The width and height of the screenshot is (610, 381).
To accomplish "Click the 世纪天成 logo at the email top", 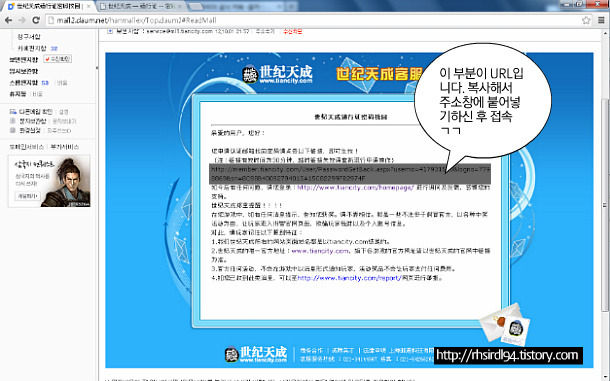I will click(x=277, y=74).
